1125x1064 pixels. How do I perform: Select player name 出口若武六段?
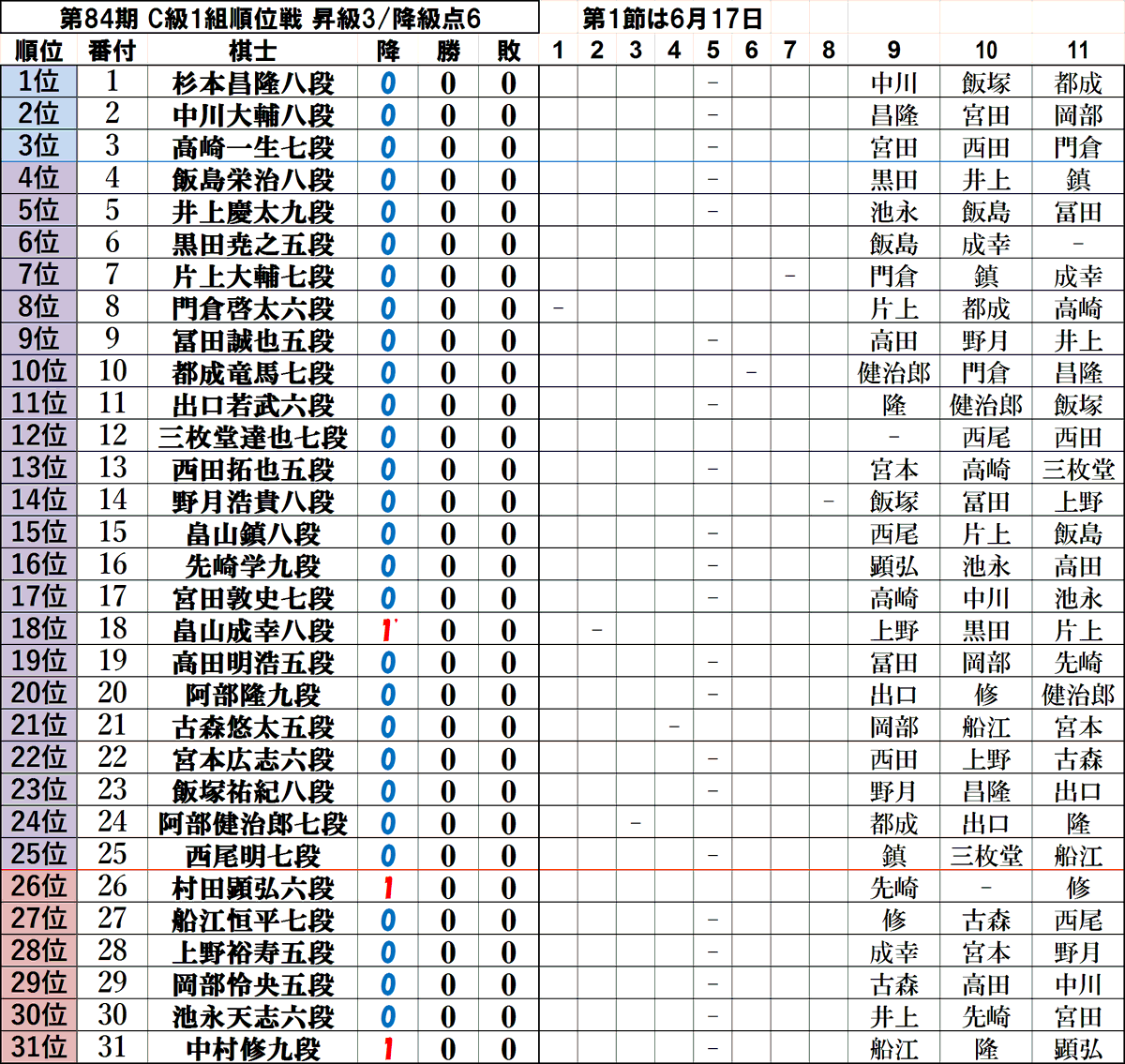tap(253, 405)
